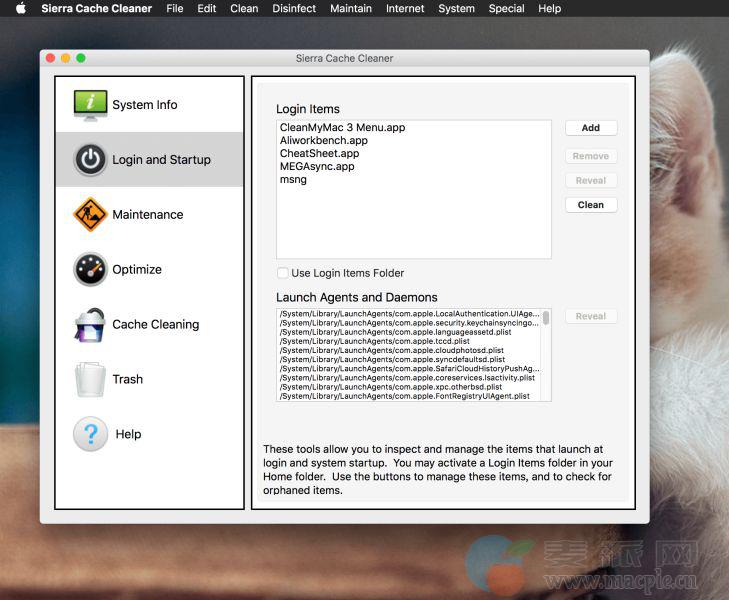Click the Add button
The width and height of the screenshot is (729, 600).
591,128
